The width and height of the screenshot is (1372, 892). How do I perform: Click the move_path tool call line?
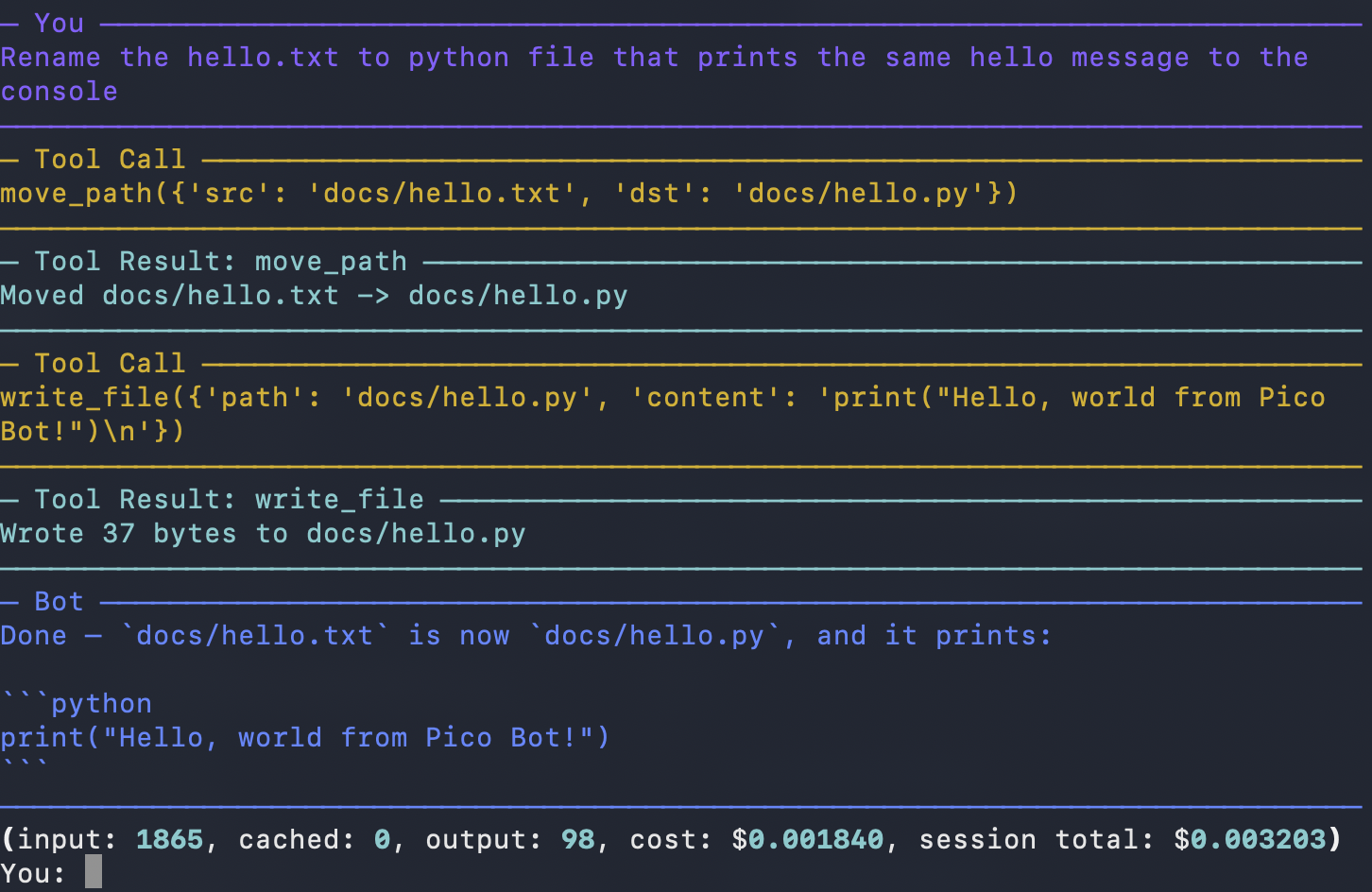[509, 194]
